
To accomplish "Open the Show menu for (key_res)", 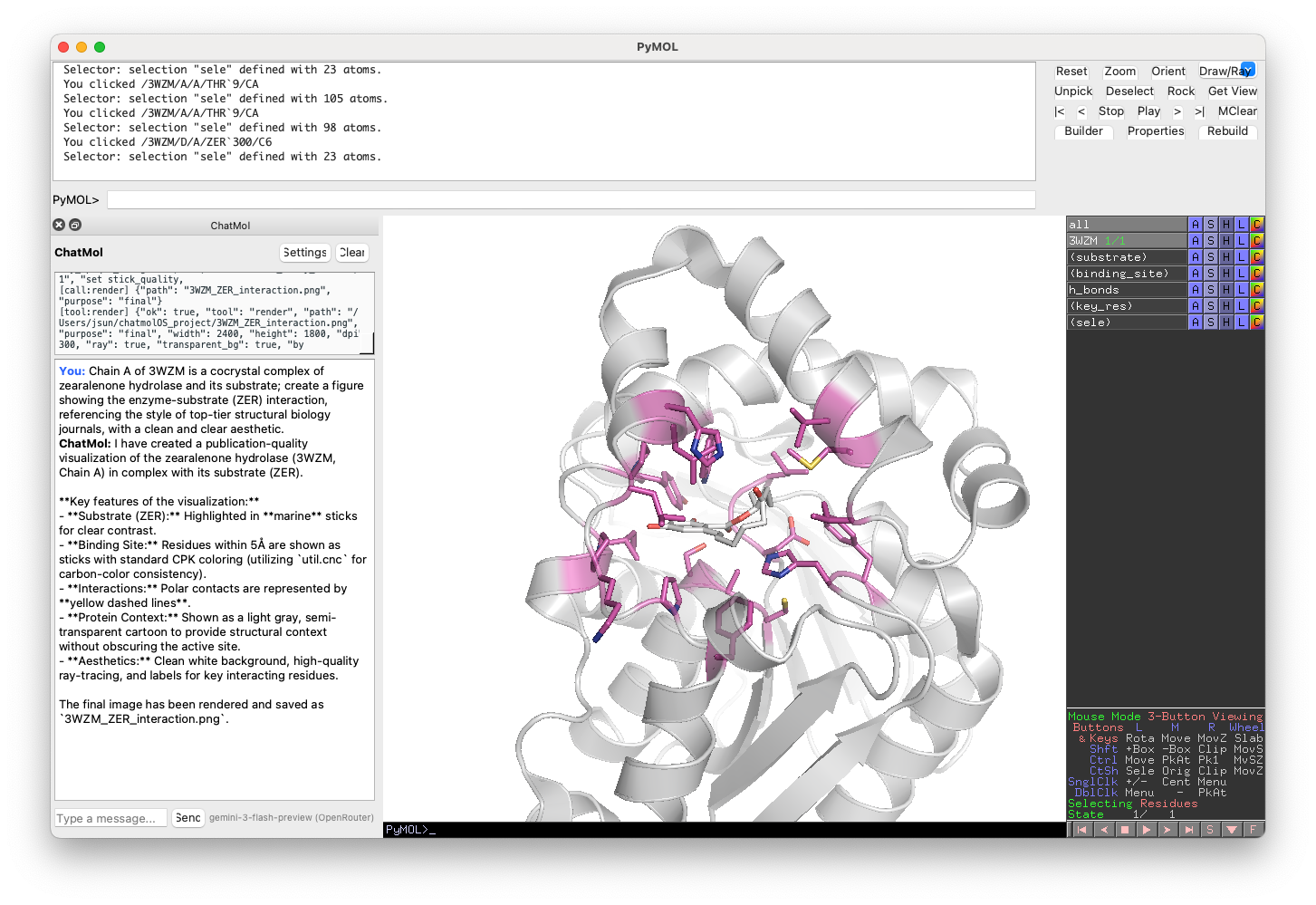I will coord(1211,306).
